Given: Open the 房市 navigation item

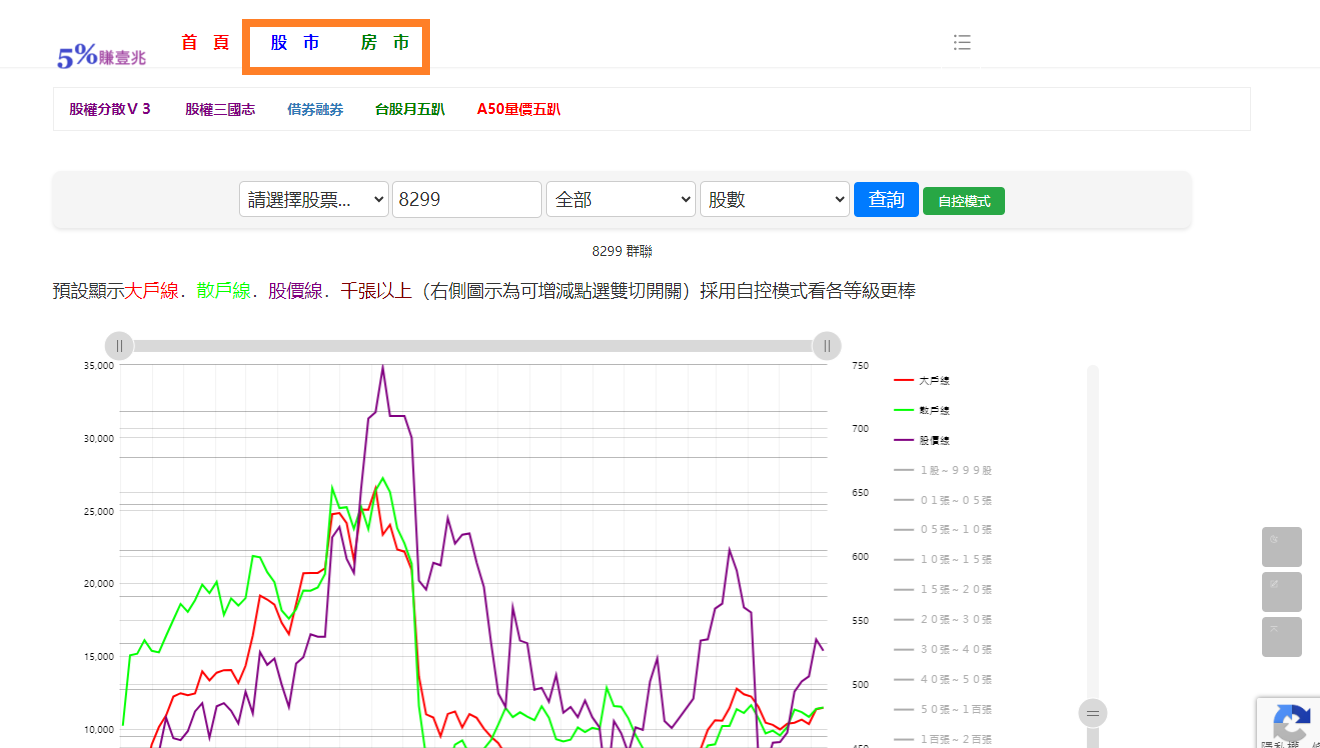Looking at the screenshot, I should (385, 43).
